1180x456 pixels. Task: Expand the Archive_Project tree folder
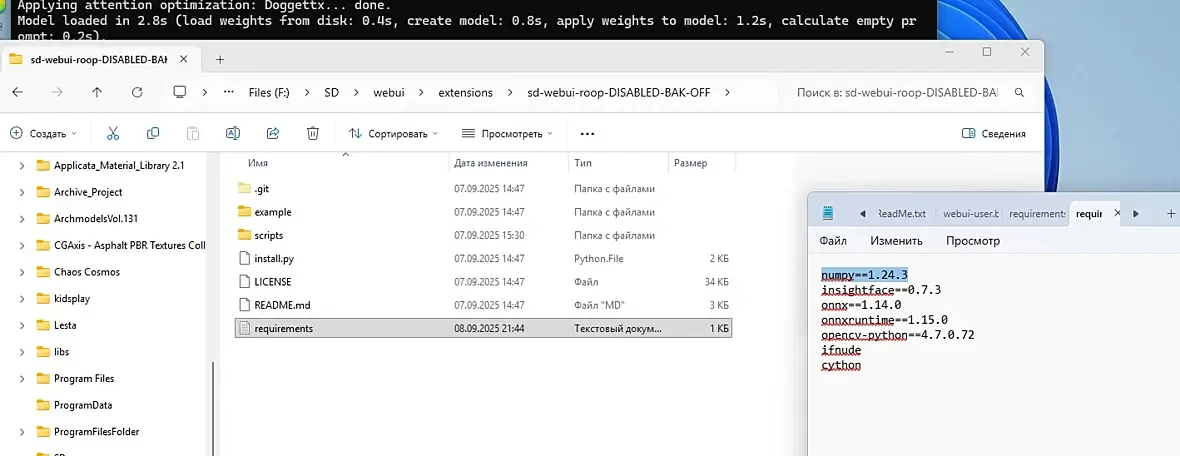[22, 192]
